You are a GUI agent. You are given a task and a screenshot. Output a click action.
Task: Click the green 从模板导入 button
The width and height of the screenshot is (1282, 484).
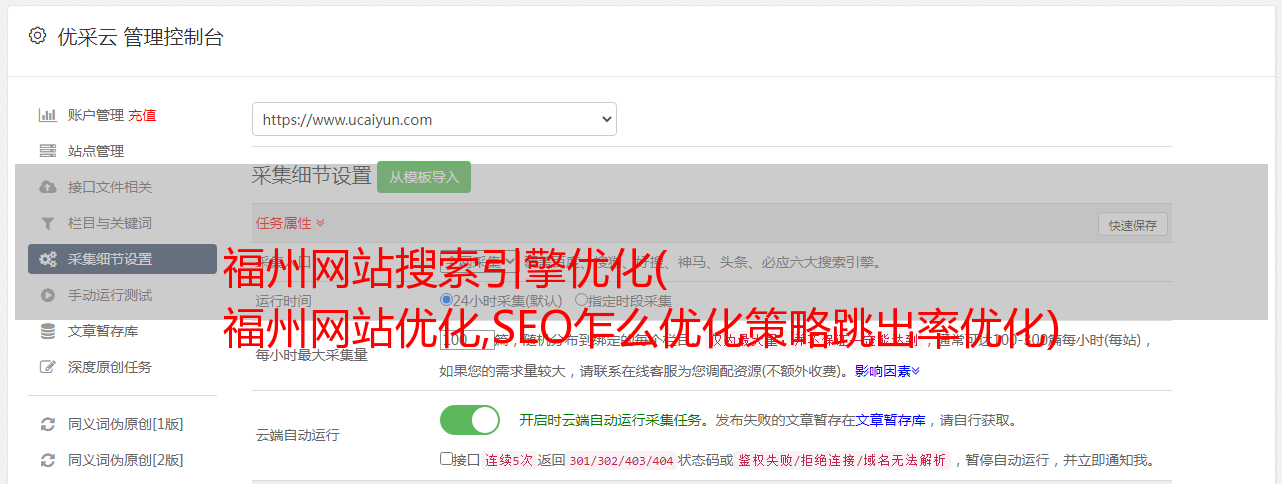point(424,177)
